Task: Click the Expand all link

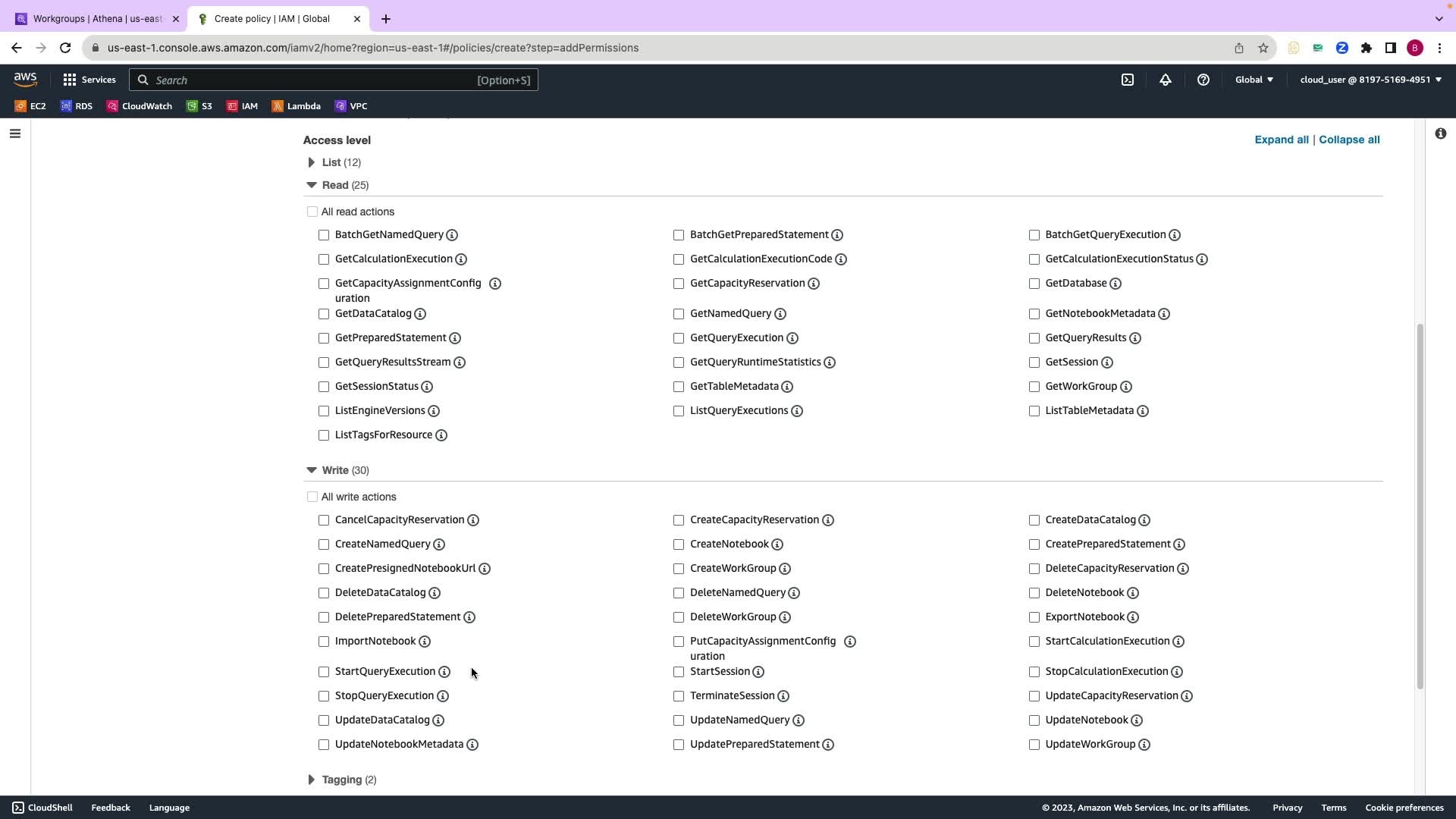Action: point(1281,140)
